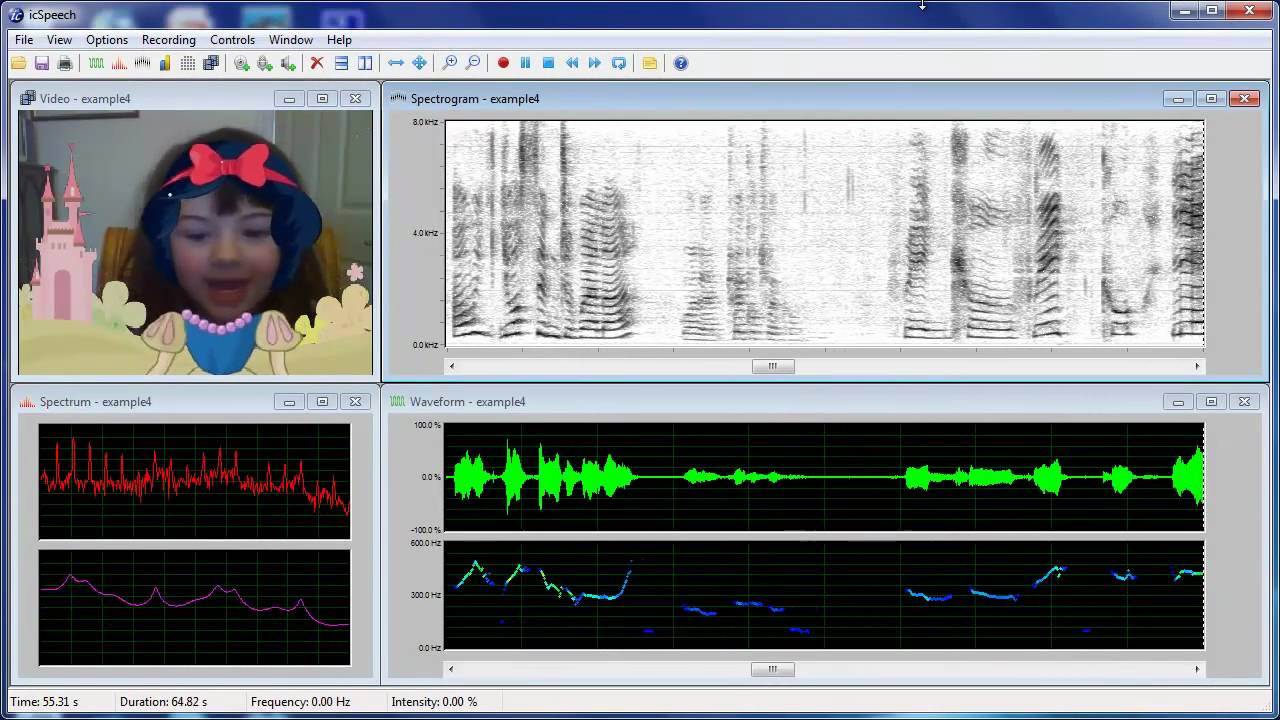Image resolution: width=1280 pixels, height=720 pixels.
Task: Click the Video window title bar icon
Action: click(28, 99)
